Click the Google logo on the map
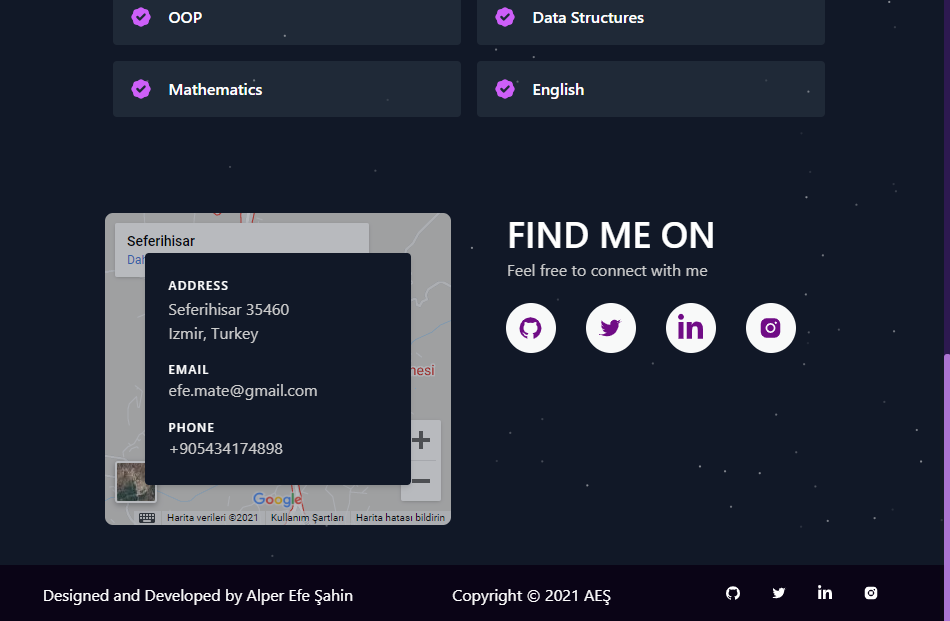950x621 pixels. [x=278, y=500]
